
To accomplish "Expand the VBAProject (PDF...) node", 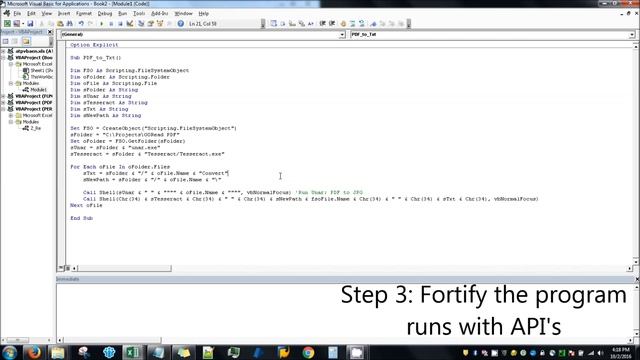I will click(x=4, y=103).
